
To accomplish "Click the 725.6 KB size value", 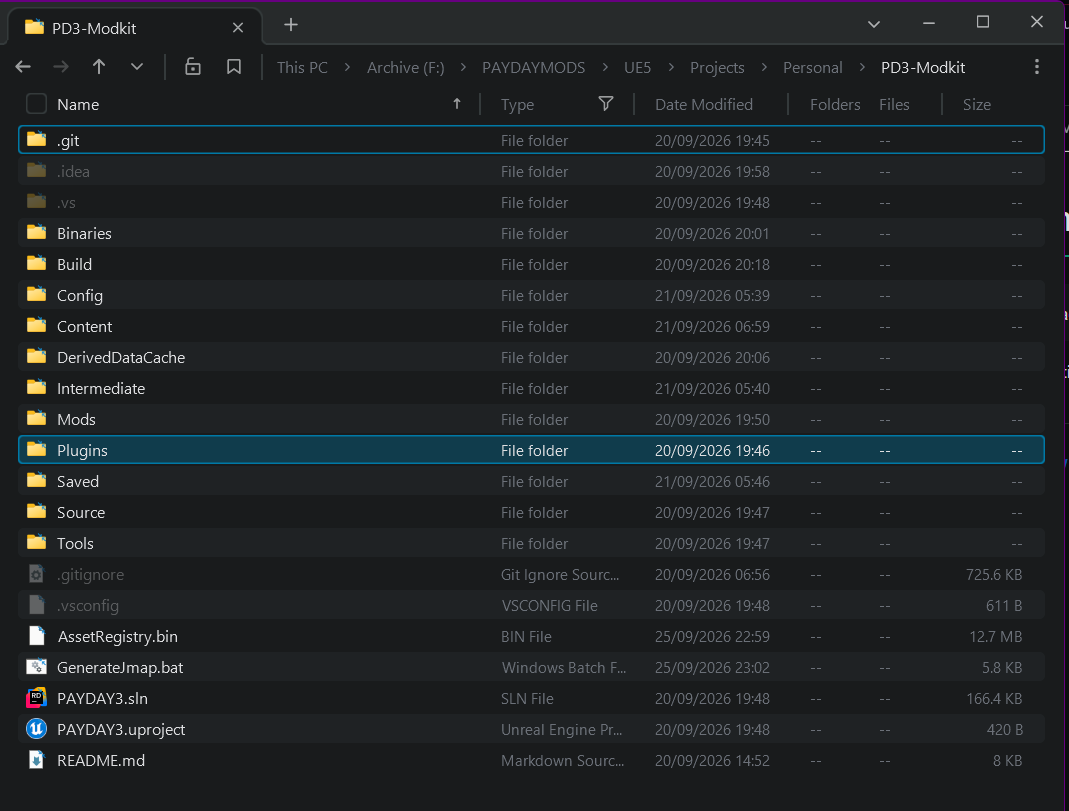I will click(x=994, y=575).
